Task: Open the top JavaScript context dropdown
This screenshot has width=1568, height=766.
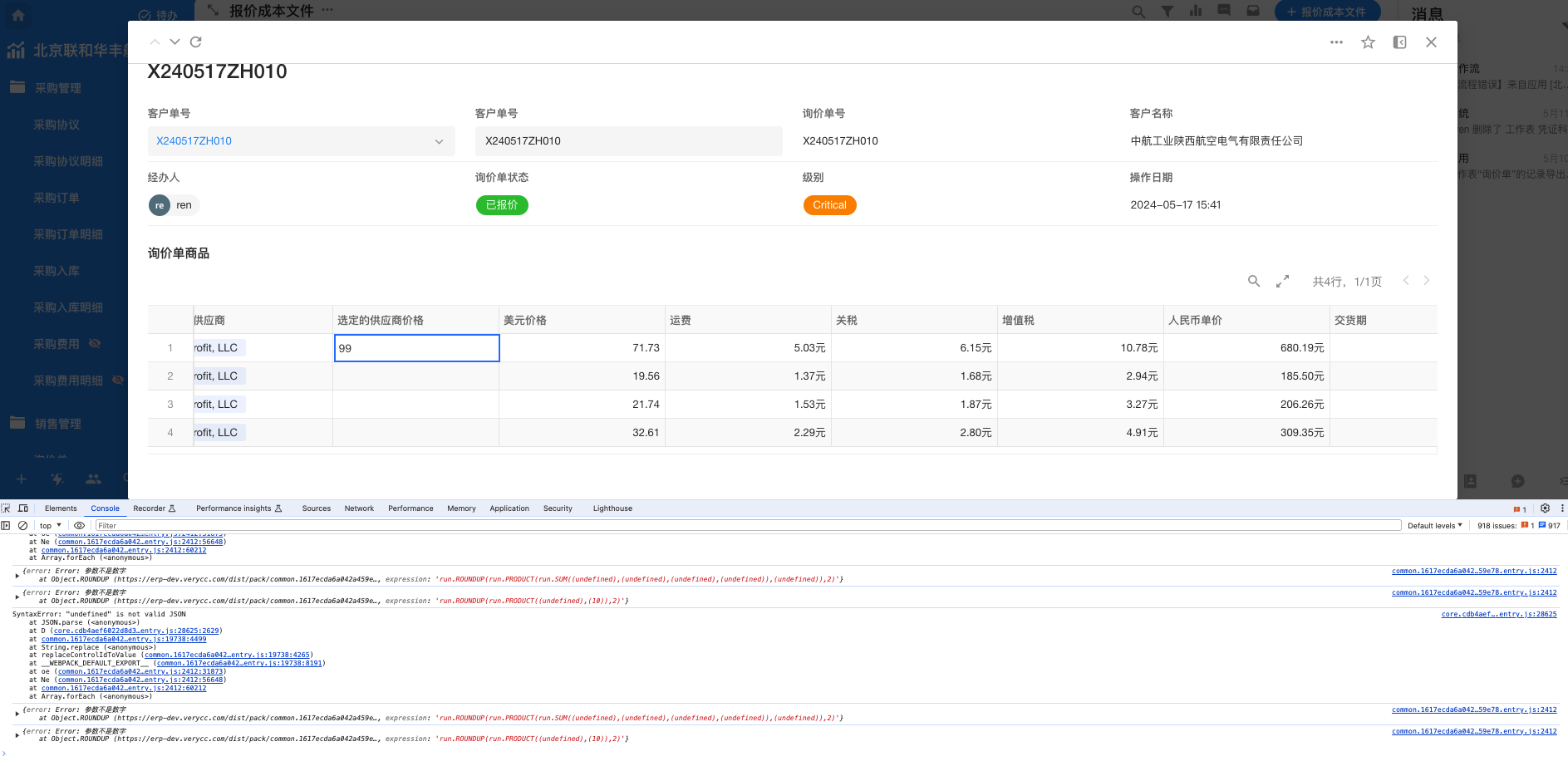Action: click(x=50, y=526)
